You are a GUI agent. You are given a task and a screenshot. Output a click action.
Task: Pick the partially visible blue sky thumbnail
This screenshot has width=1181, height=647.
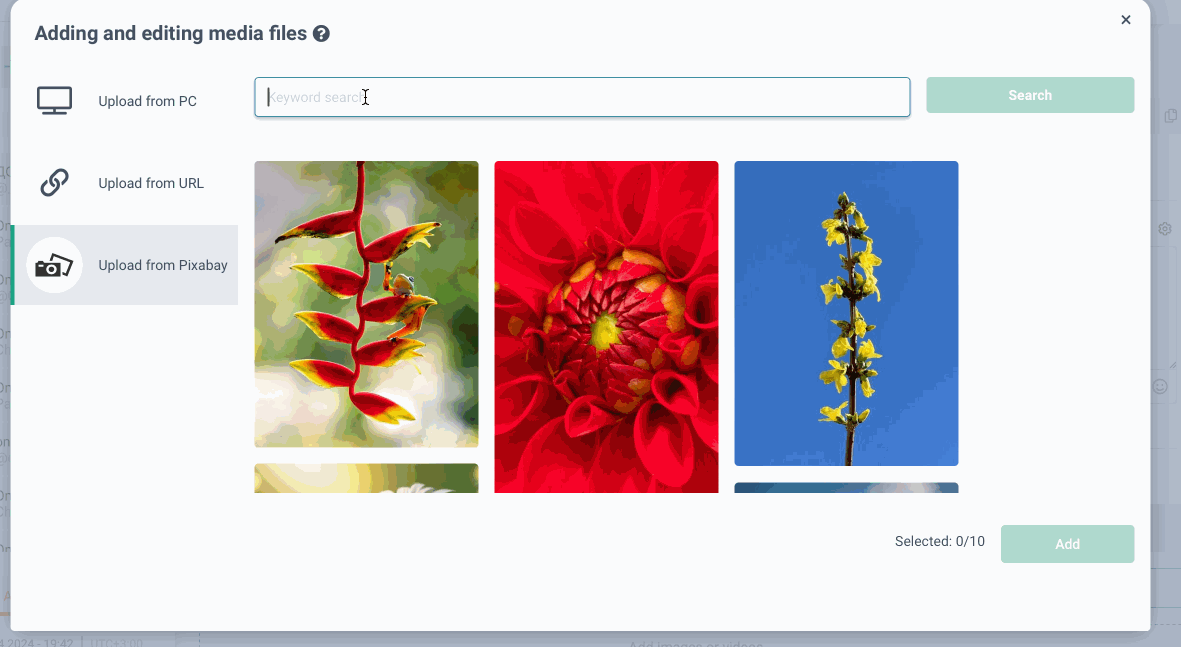pyautogui.click(x=846, y=488)
